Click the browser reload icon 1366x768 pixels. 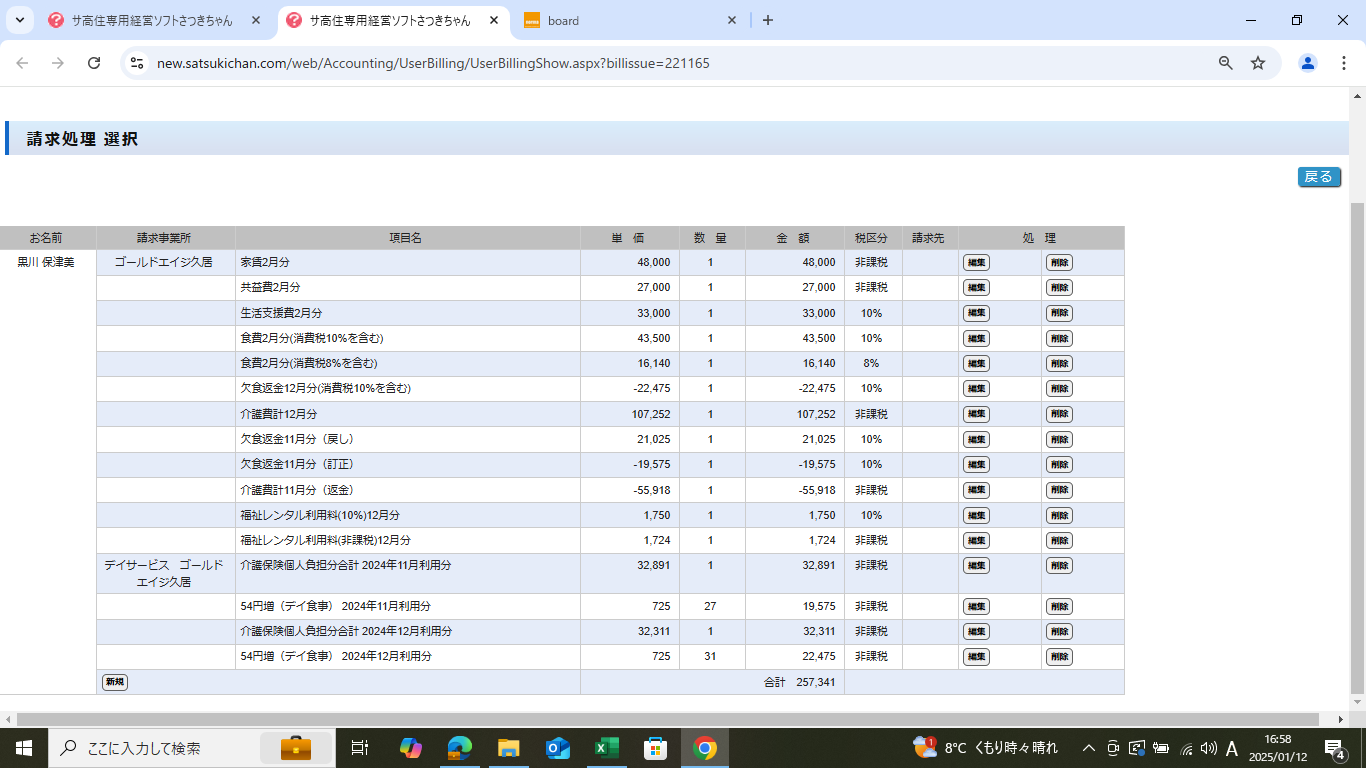coord(94,63)
